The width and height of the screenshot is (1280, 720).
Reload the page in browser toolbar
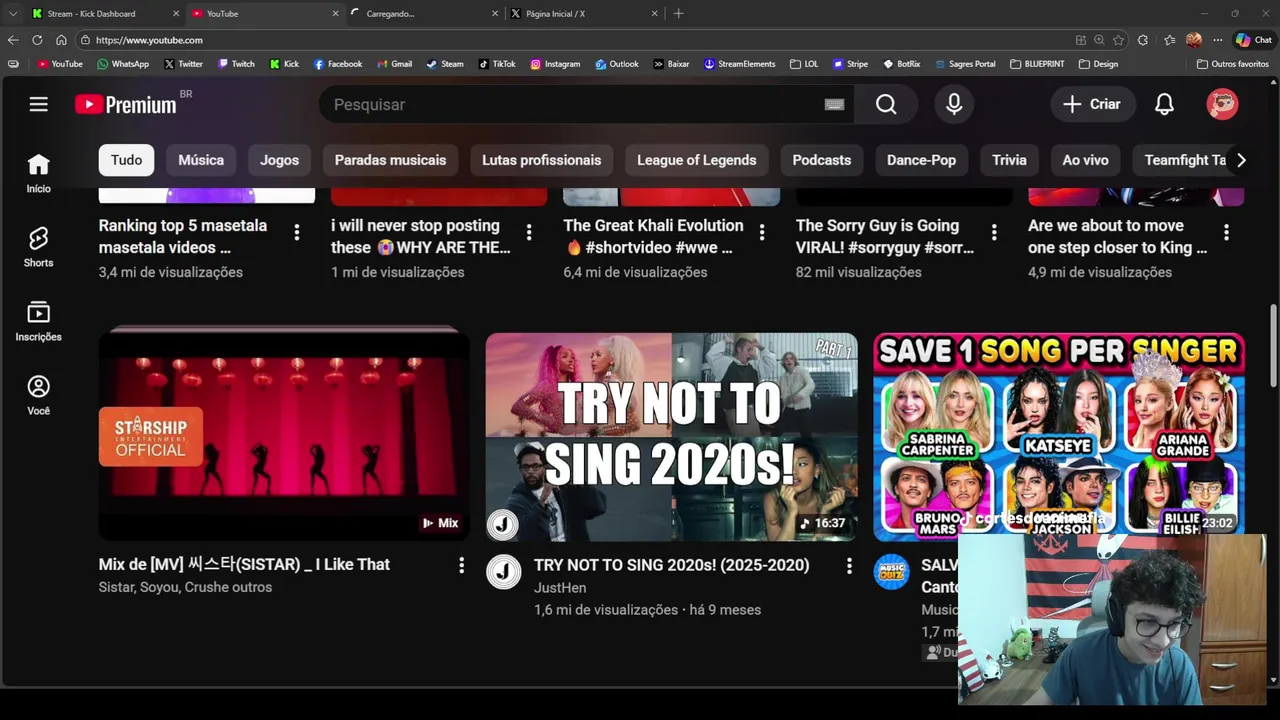(37, 40)
